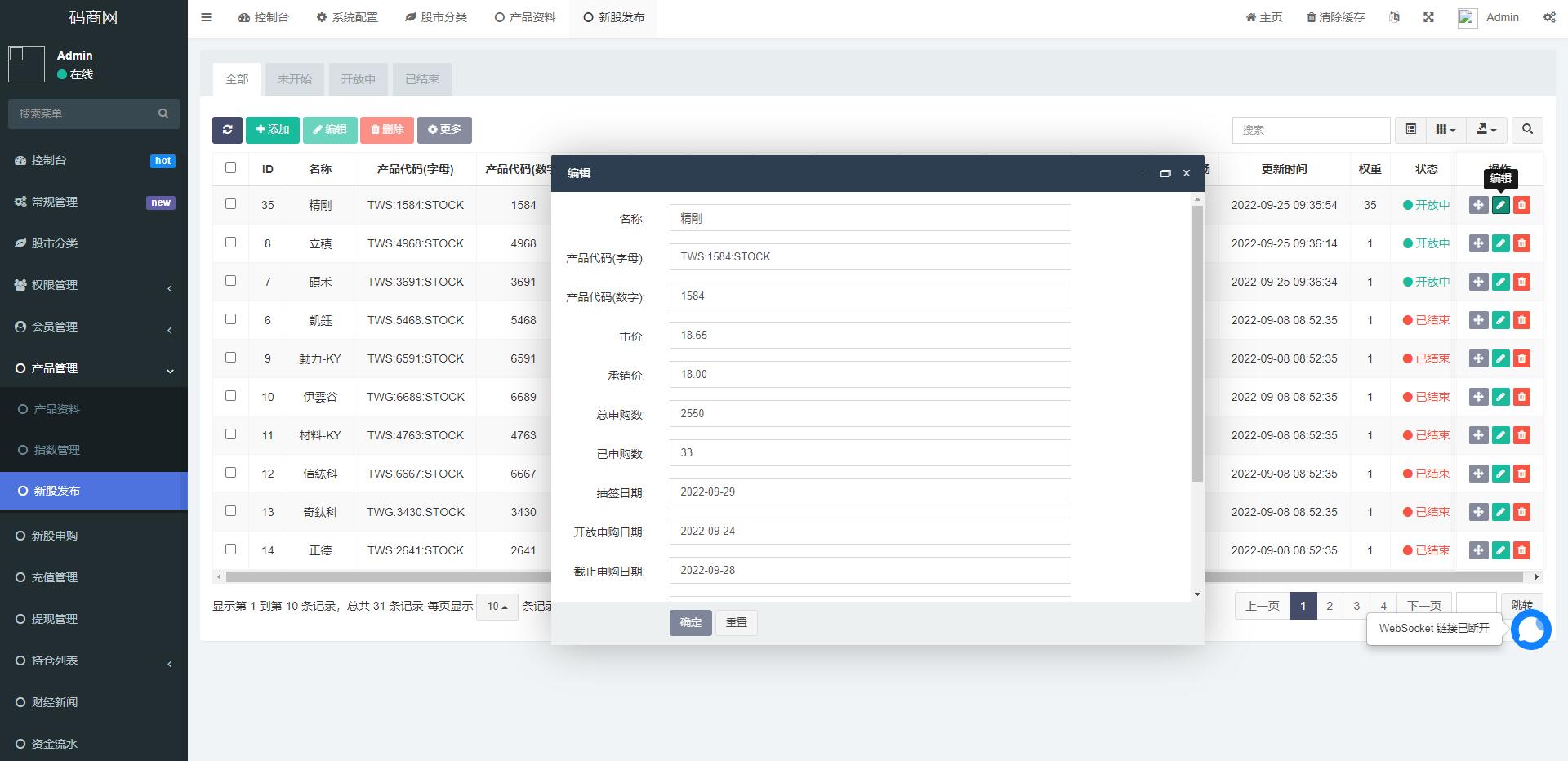Click the hamburger menu toggle icon
Screen dimensions: 1568x761
tap(207, 17)
